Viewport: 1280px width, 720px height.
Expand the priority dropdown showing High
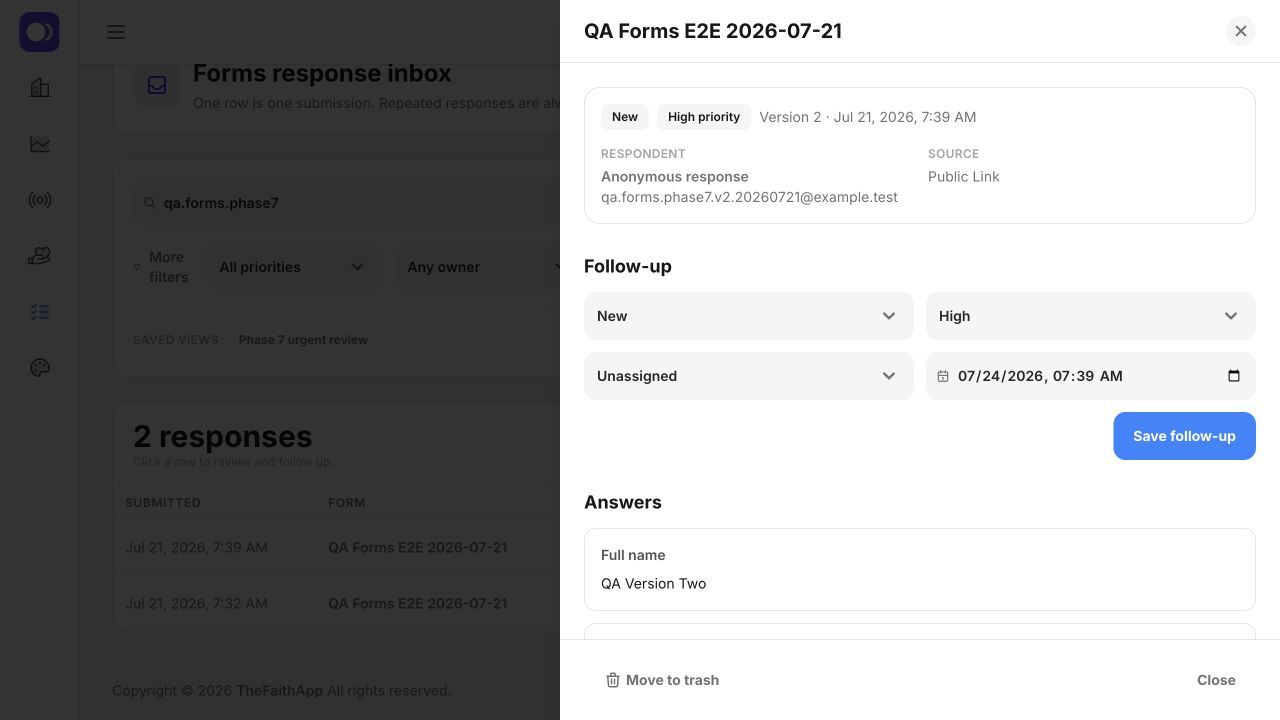point(1091,316)
